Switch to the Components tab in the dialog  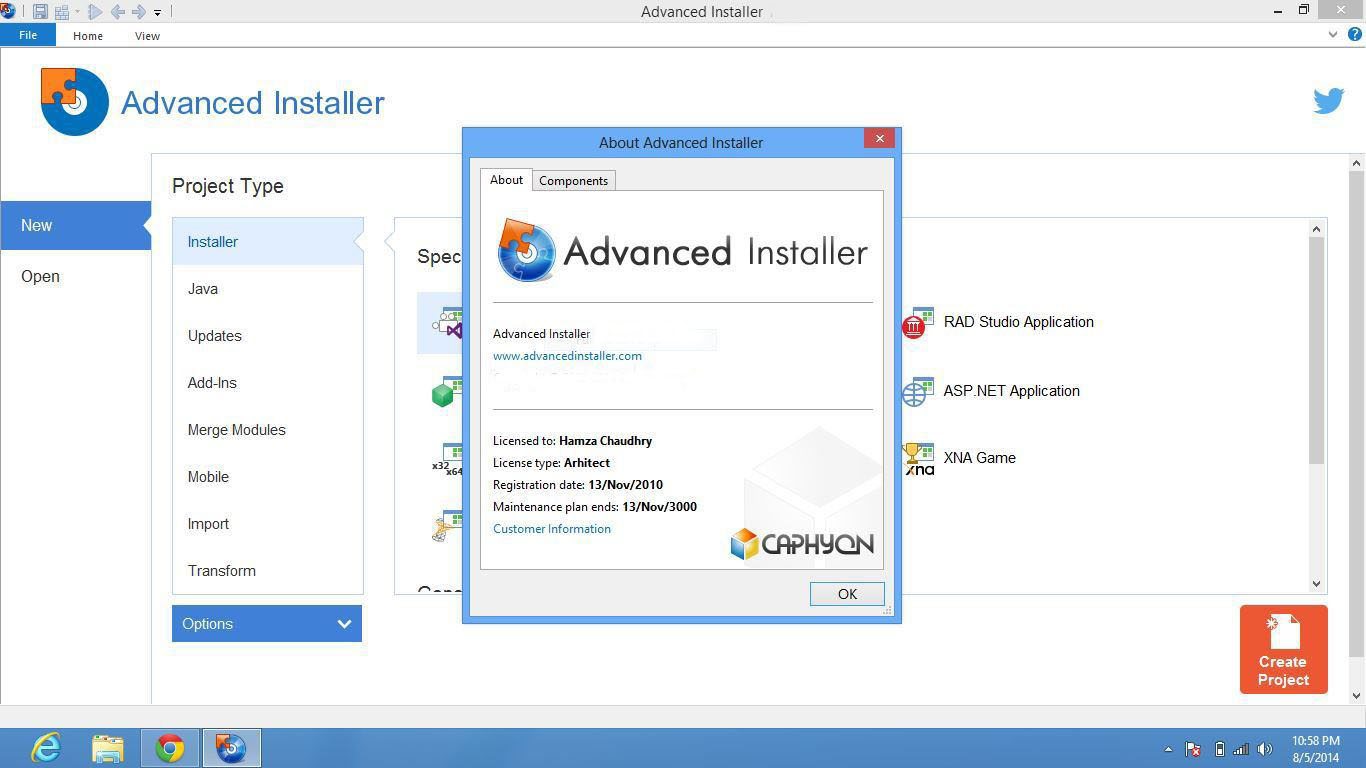coord(573,181)
